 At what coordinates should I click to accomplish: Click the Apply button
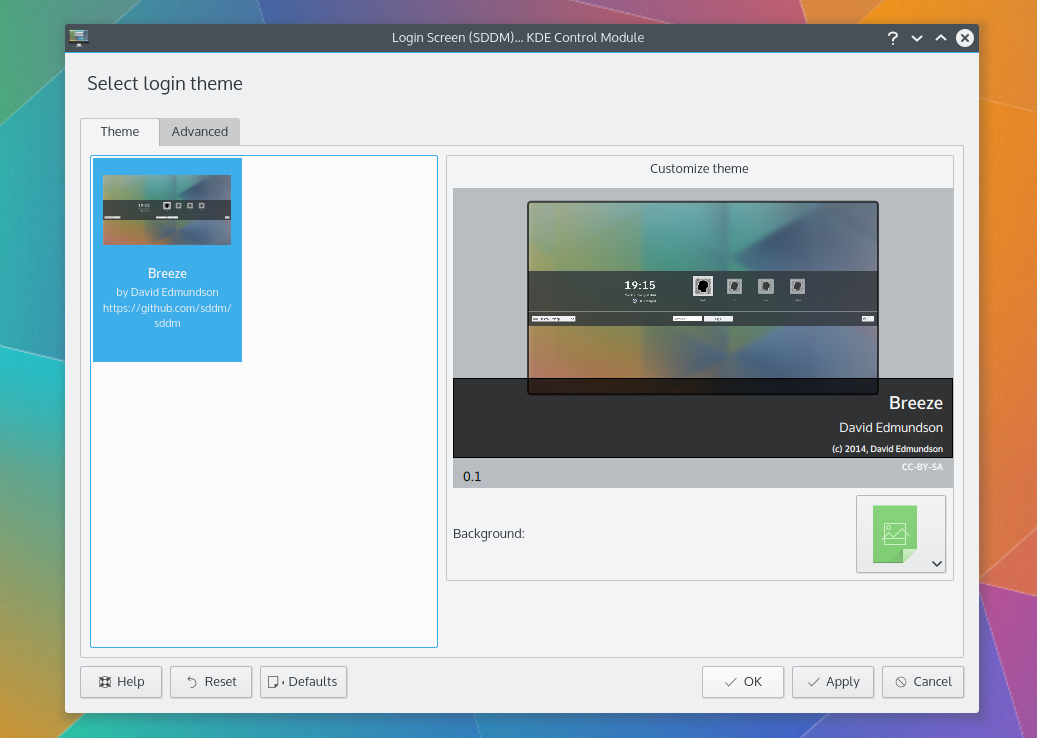[833, 682]
